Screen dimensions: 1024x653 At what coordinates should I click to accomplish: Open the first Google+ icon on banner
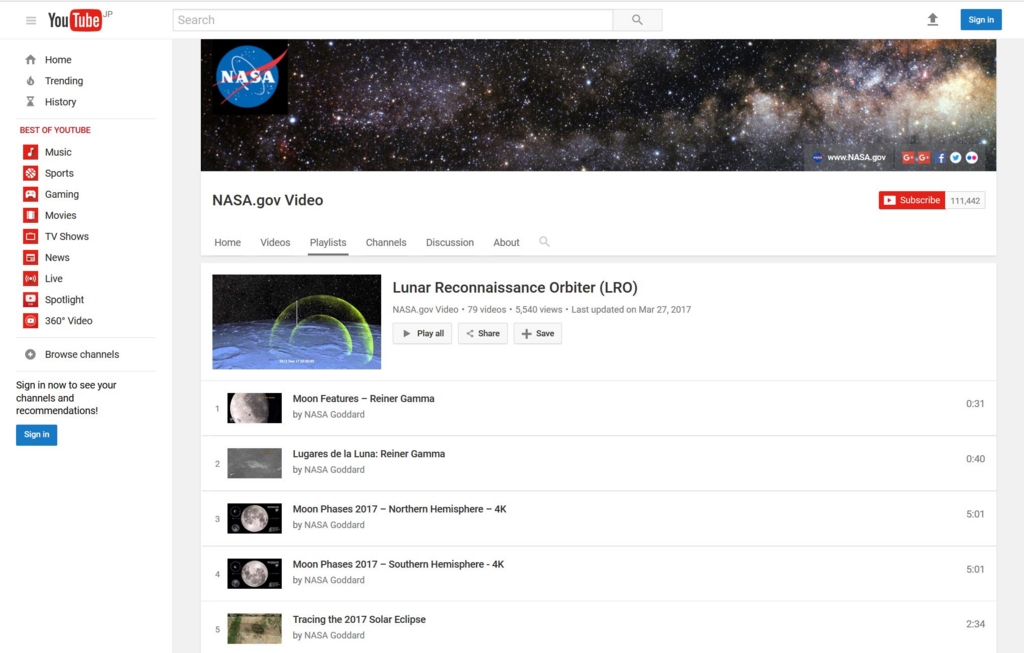click(x=908, y=157)
